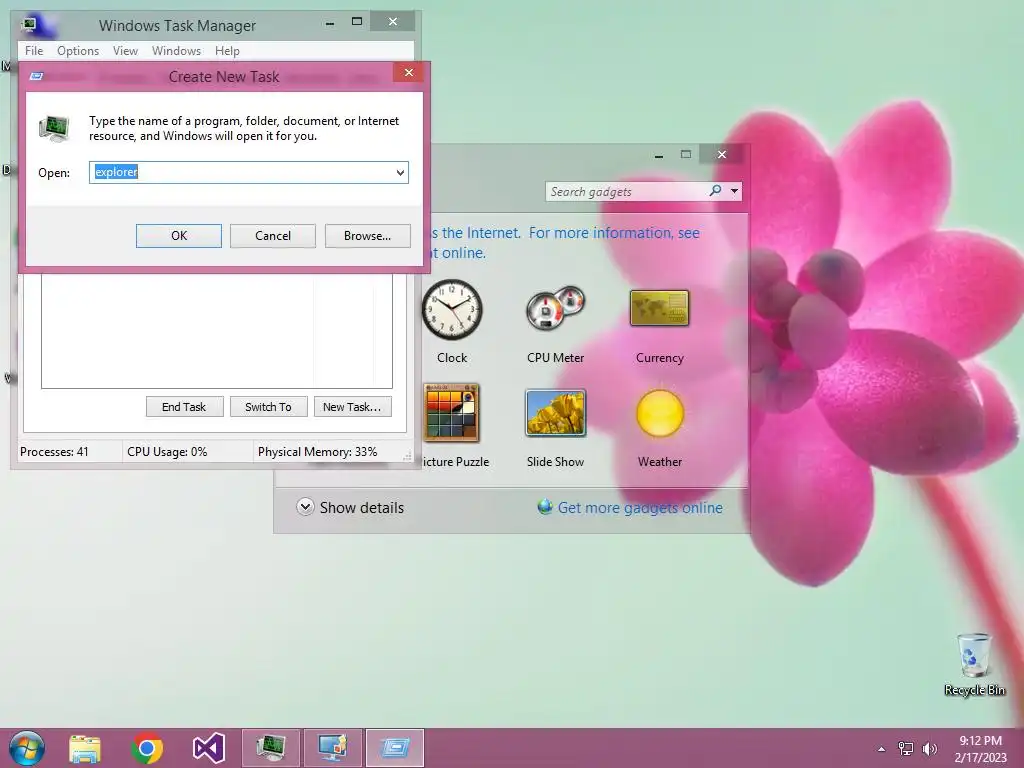Image resolution: width=1024 pixels, height=768 pixels.
Task: Open Google Chrome from the taskbar
Action: click(x=147, y=748)
